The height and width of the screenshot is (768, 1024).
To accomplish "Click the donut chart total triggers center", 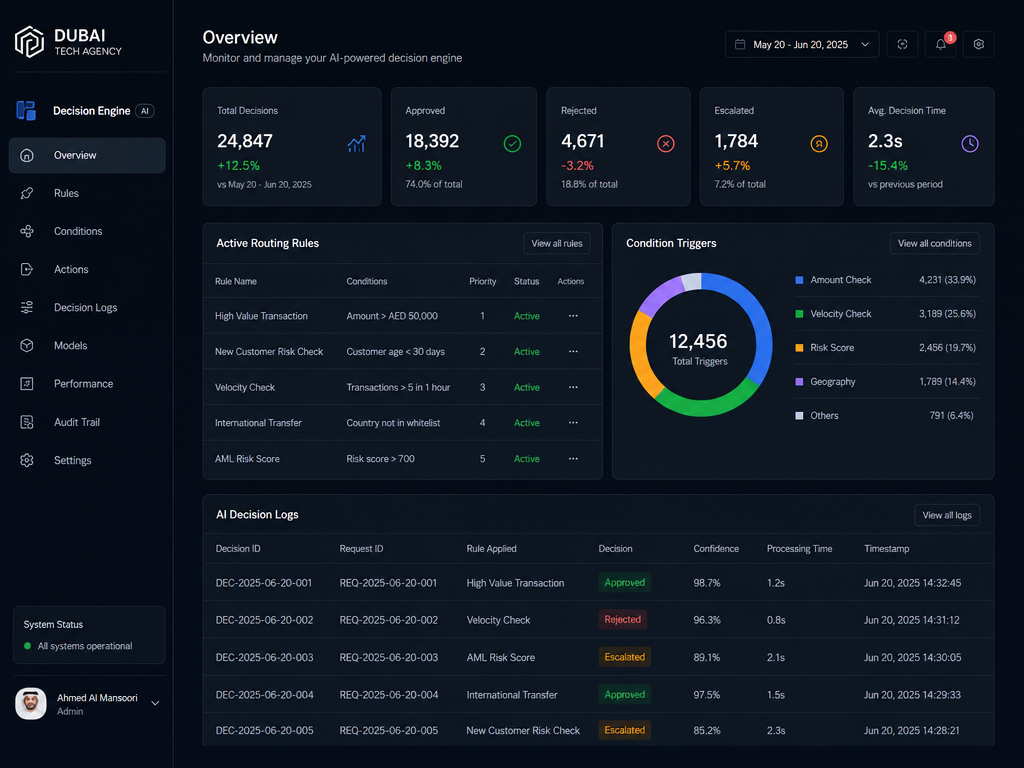I will click(699, 349).
